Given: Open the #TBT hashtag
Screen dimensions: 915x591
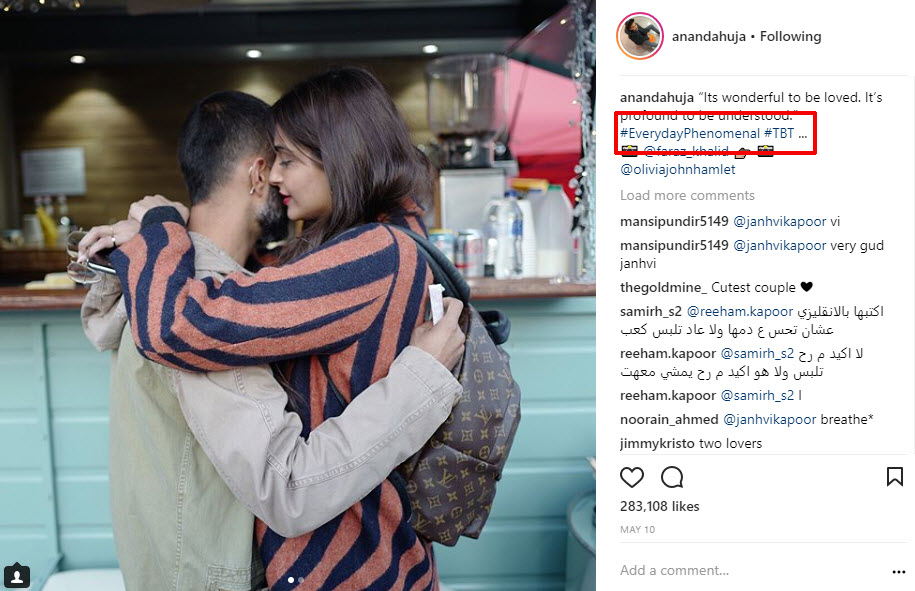Looking at the screenshot, I should pyautogui.click(x=779, y=134).
